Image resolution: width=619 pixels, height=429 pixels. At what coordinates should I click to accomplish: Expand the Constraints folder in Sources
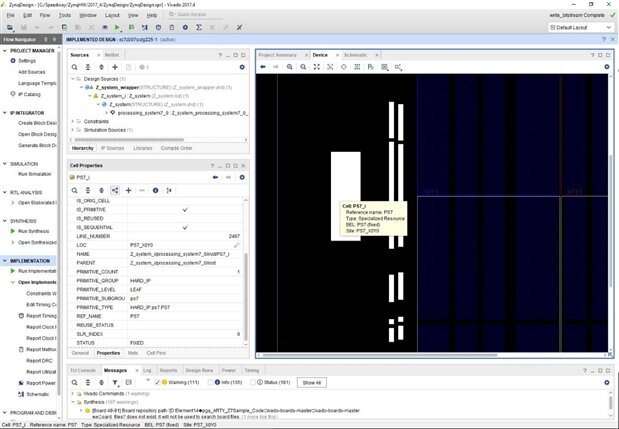[73, 121]
